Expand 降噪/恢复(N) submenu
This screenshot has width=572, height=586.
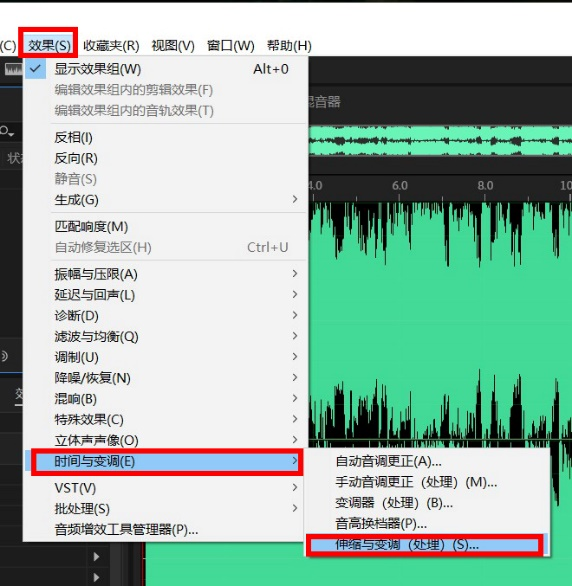click(165, 378)
